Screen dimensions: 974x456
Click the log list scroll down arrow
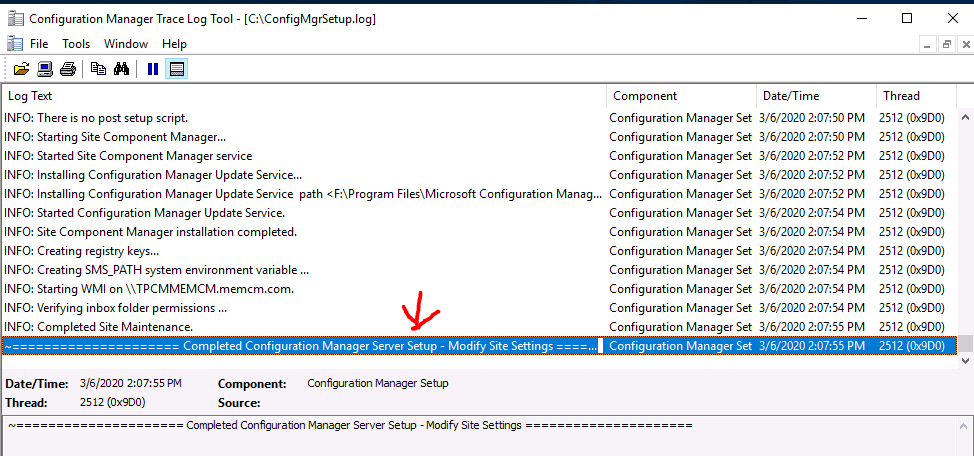tap(965, 360)
